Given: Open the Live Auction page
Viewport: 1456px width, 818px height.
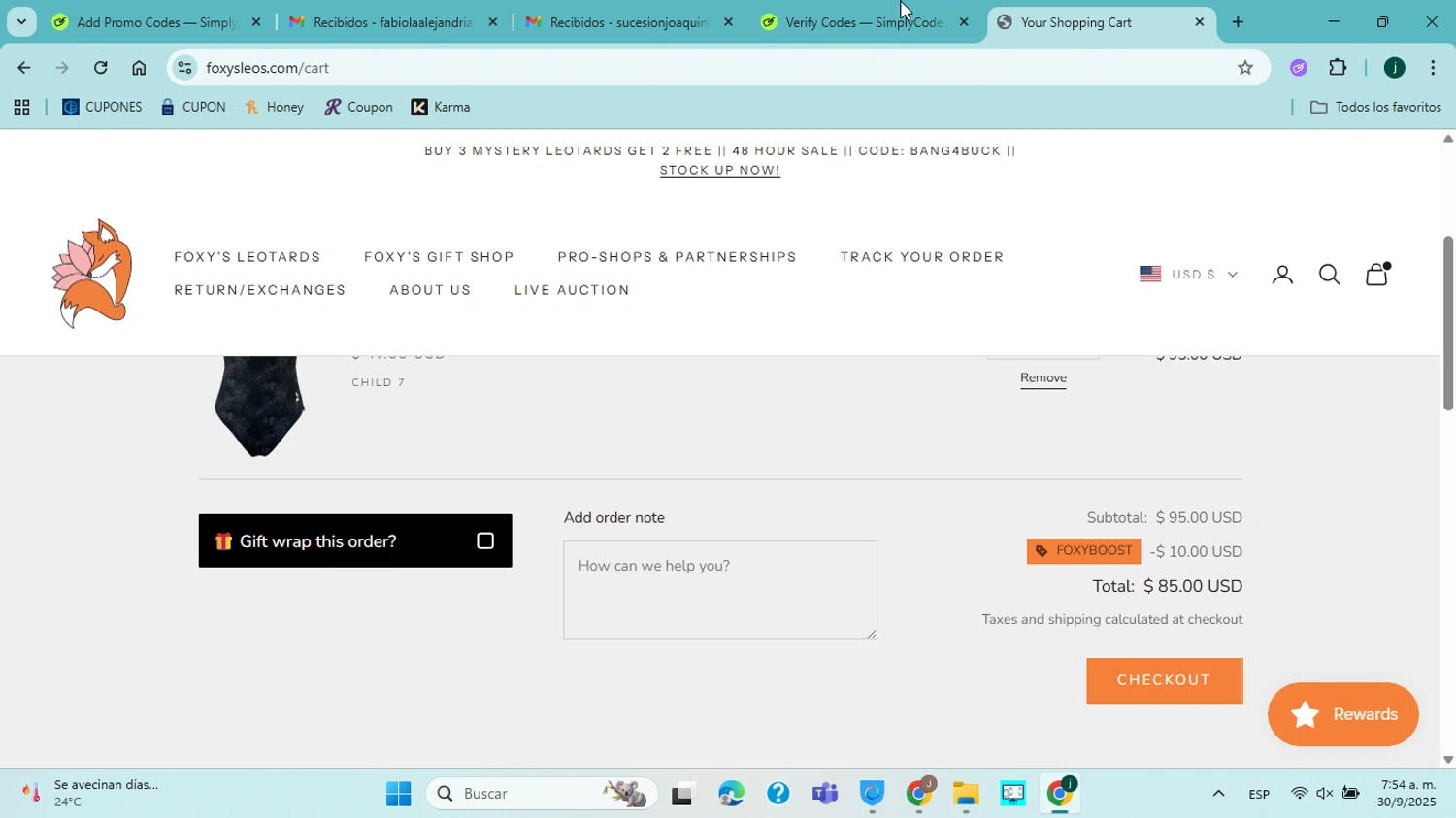Looking at the screenshot, I should [x=572, y=290].
